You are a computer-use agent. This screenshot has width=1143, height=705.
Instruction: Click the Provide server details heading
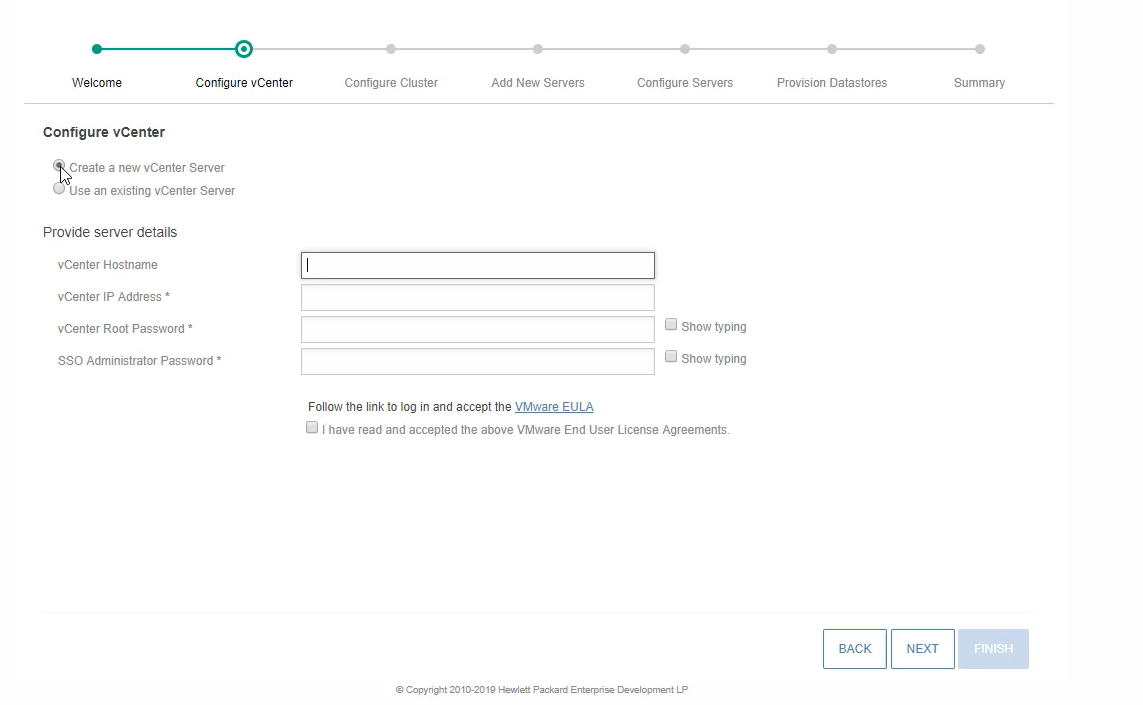[110, 232]
